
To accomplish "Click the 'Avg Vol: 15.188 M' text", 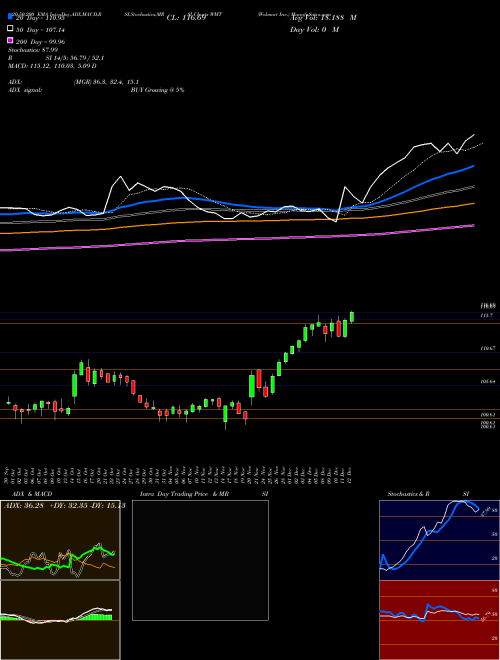I will (323, 18).
